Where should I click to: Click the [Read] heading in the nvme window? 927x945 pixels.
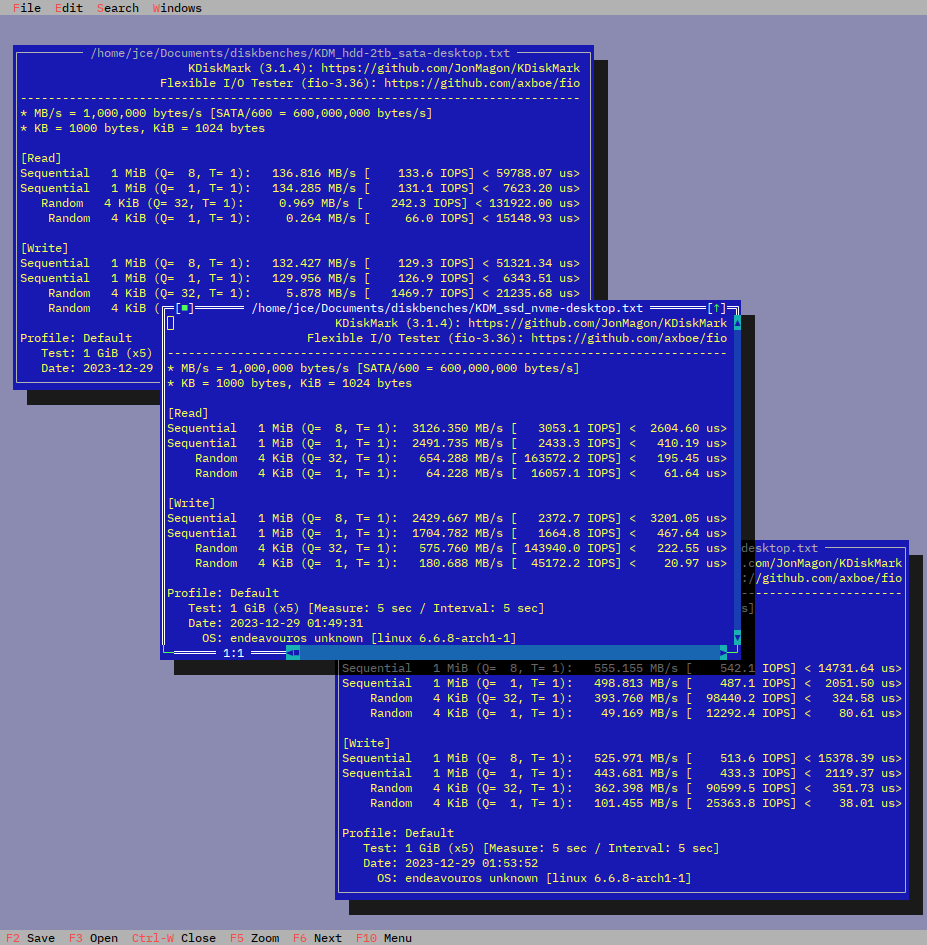(x=188, y=413)
